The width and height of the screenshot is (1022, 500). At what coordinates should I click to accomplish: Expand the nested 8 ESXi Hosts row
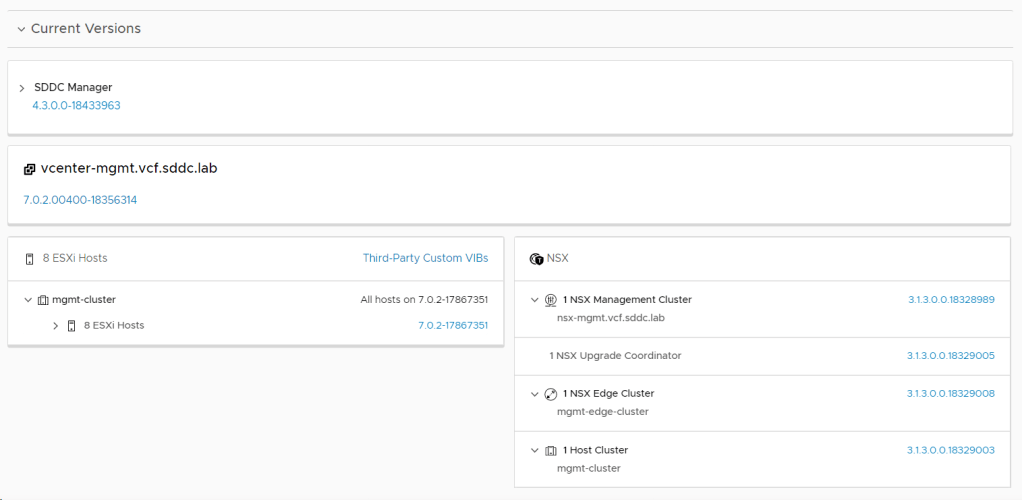pos(56,325)
